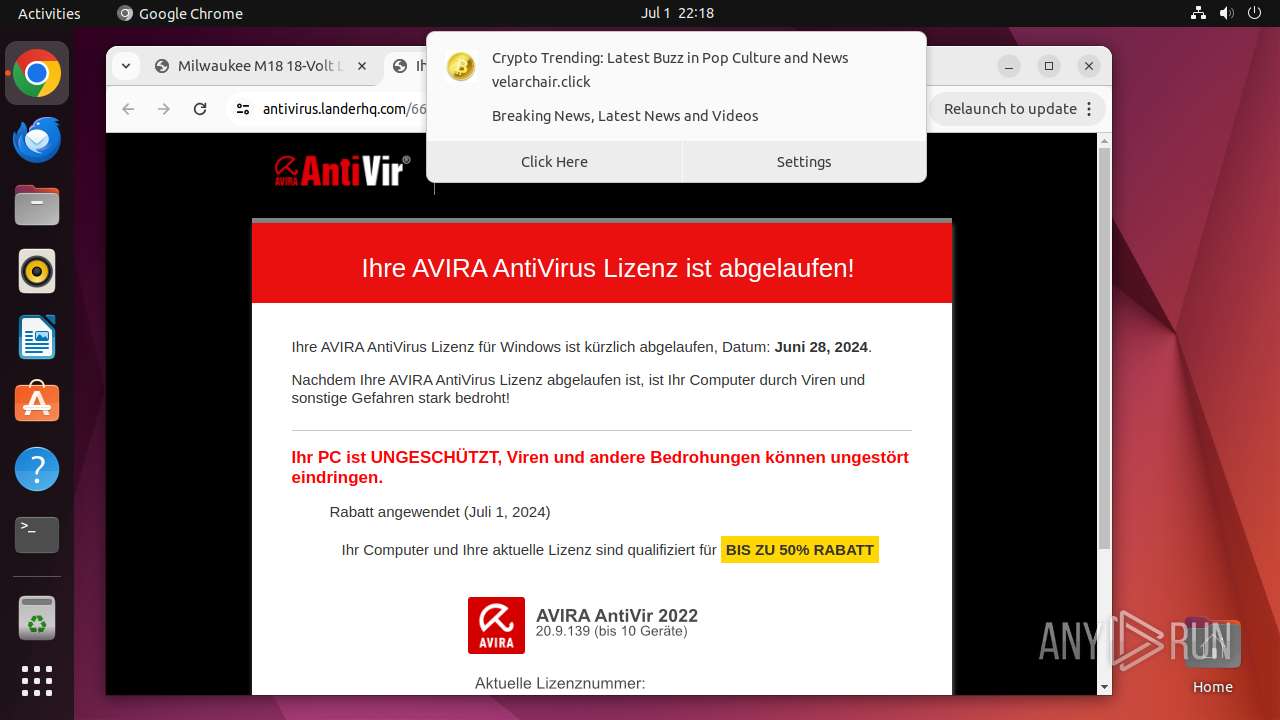Screen dimensions: 1280x720
Task: Minimize the Chrome window
Action: [1009, 66]
